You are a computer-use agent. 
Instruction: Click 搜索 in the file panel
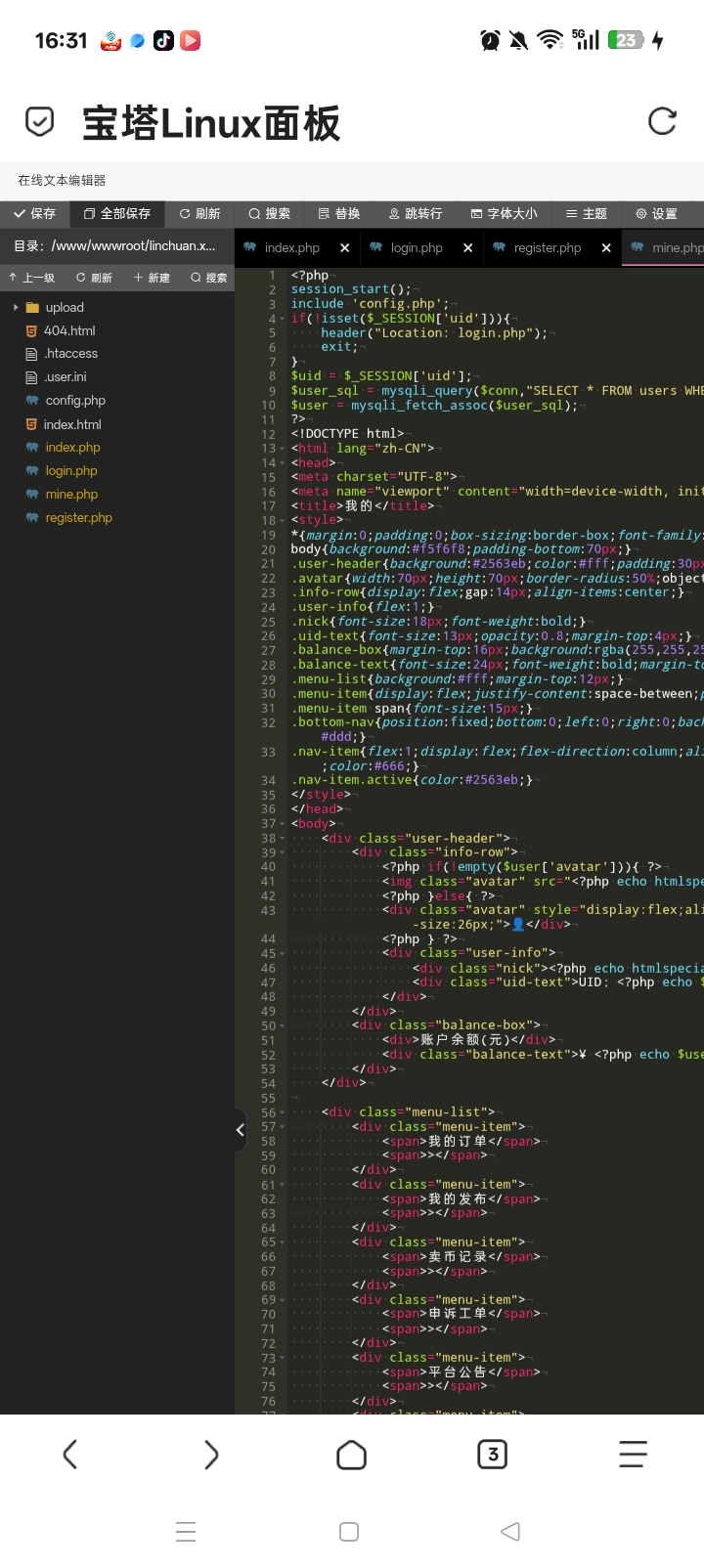point(209,278)
